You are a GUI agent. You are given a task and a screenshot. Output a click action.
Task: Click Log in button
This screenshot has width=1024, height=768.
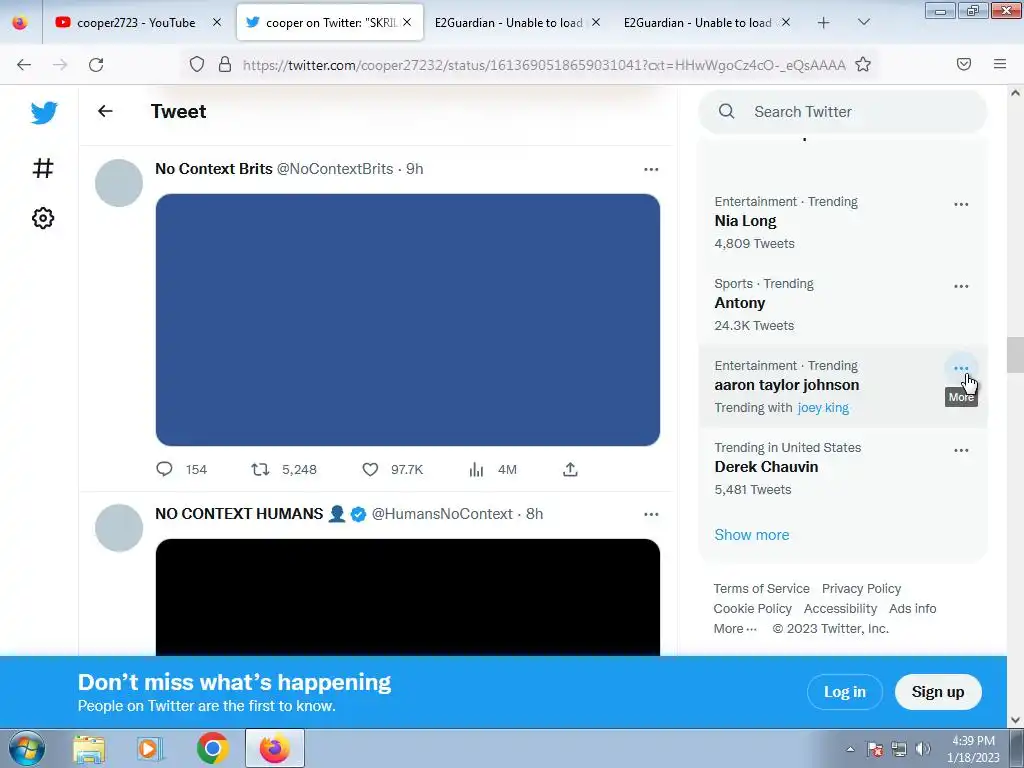[844, 692]
